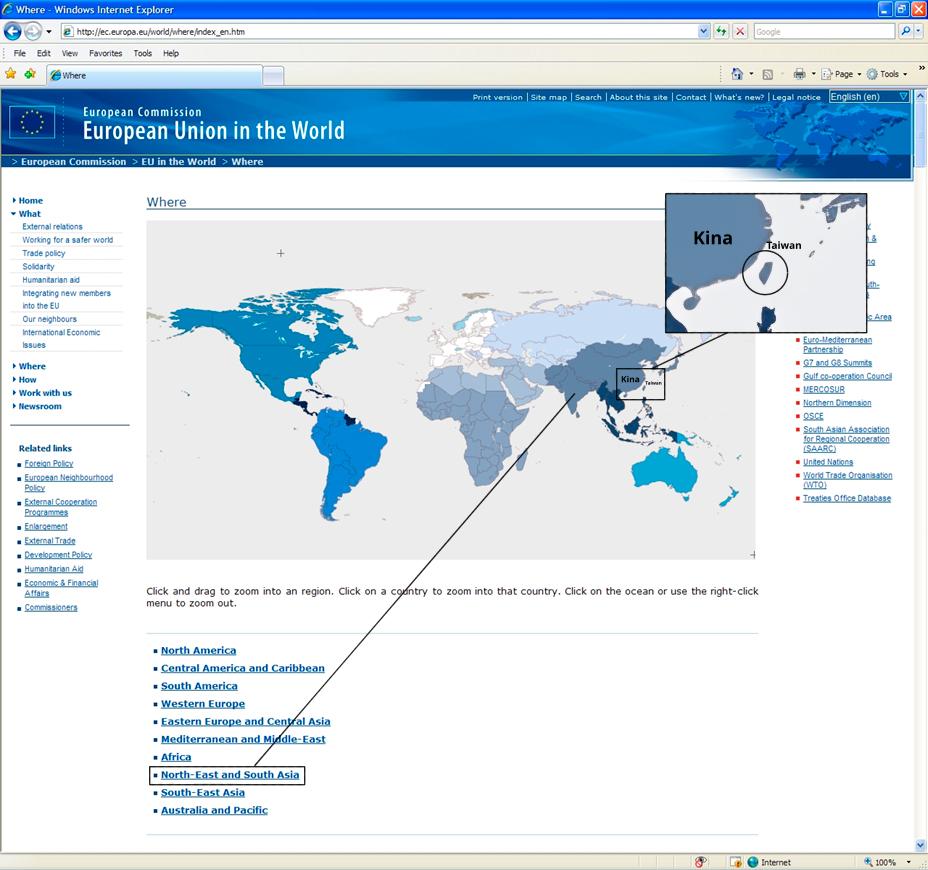Click the 'Print version' link
Image resolution: width=928 pixels, height=870 pixels.
point(497,97)
